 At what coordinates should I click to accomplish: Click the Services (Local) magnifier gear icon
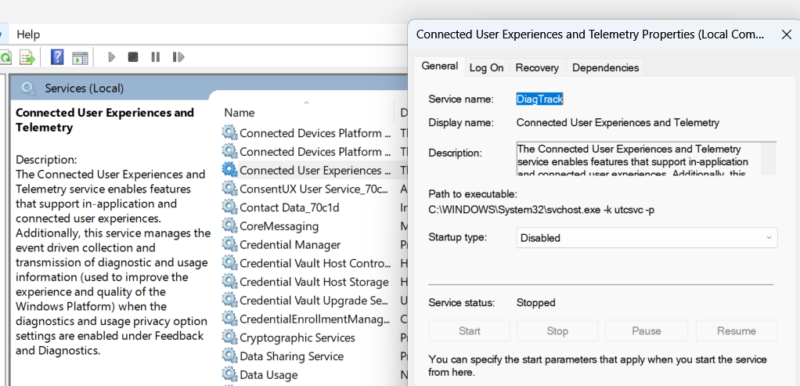click(x=29, y=89)
